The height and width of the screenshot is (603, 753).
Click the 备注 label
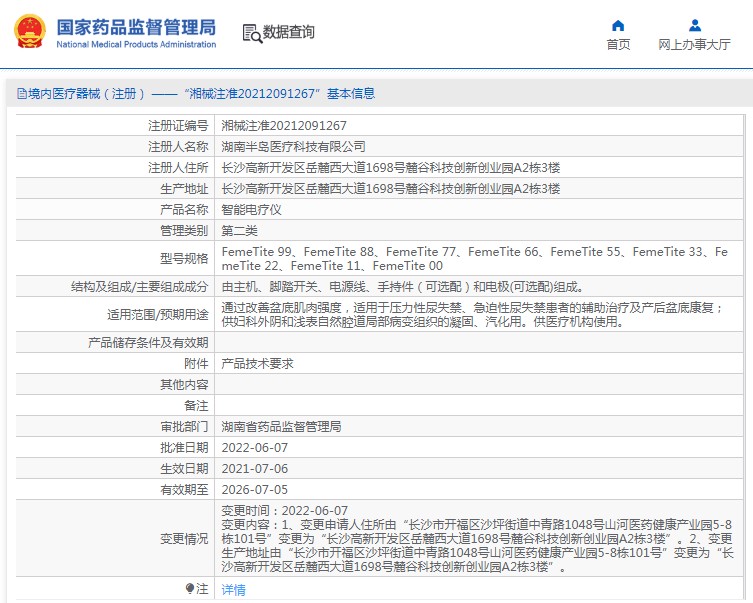(196, 406)
